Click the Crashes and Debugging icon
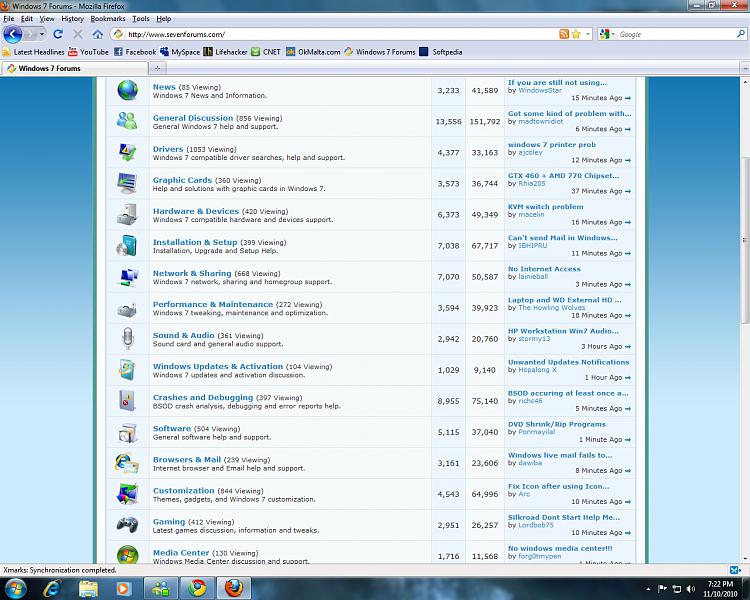The image size is (750, 600). click(127, 401)
